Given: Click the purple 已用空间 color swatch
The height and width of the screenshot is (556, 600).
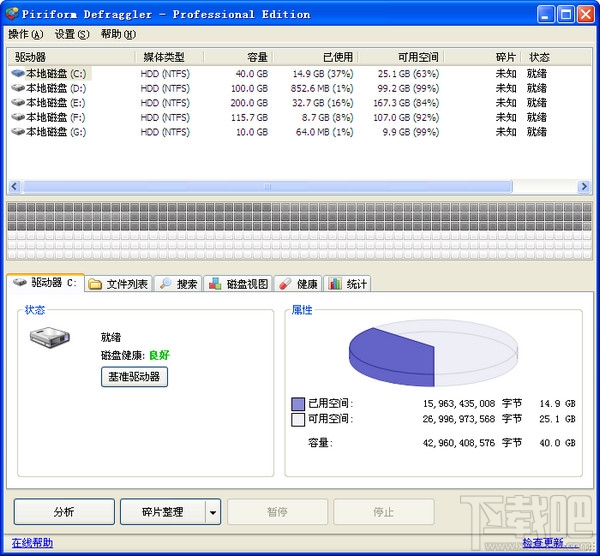Looking at the screenshot, I should [298, 404].
